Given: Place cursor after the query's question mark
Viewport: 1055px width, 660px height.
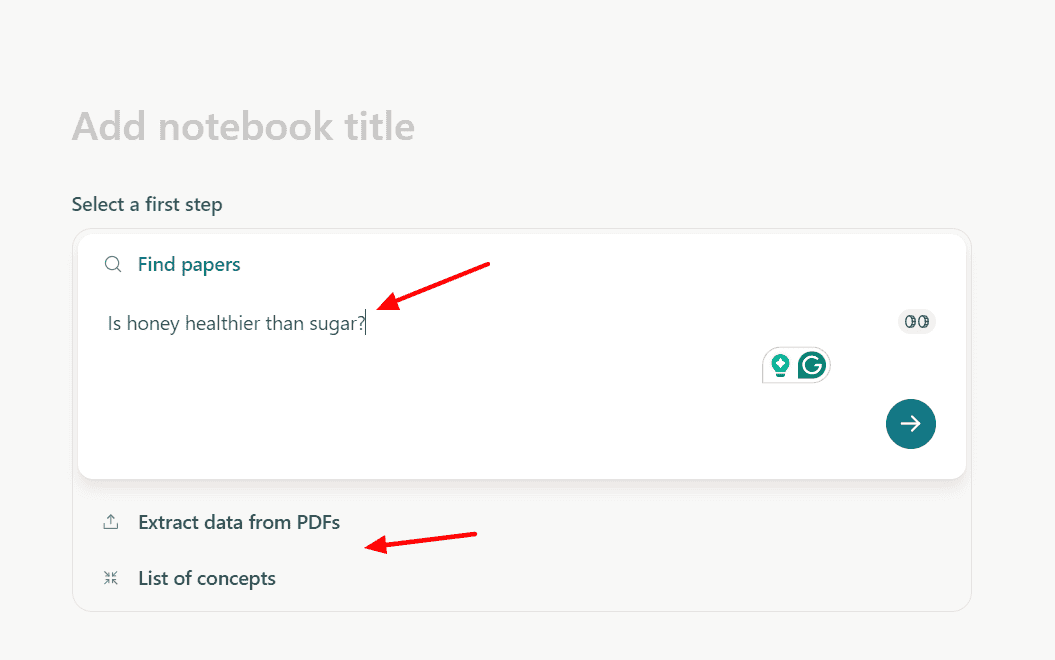Looking at the screenshot, I should (x=366, y=324).
